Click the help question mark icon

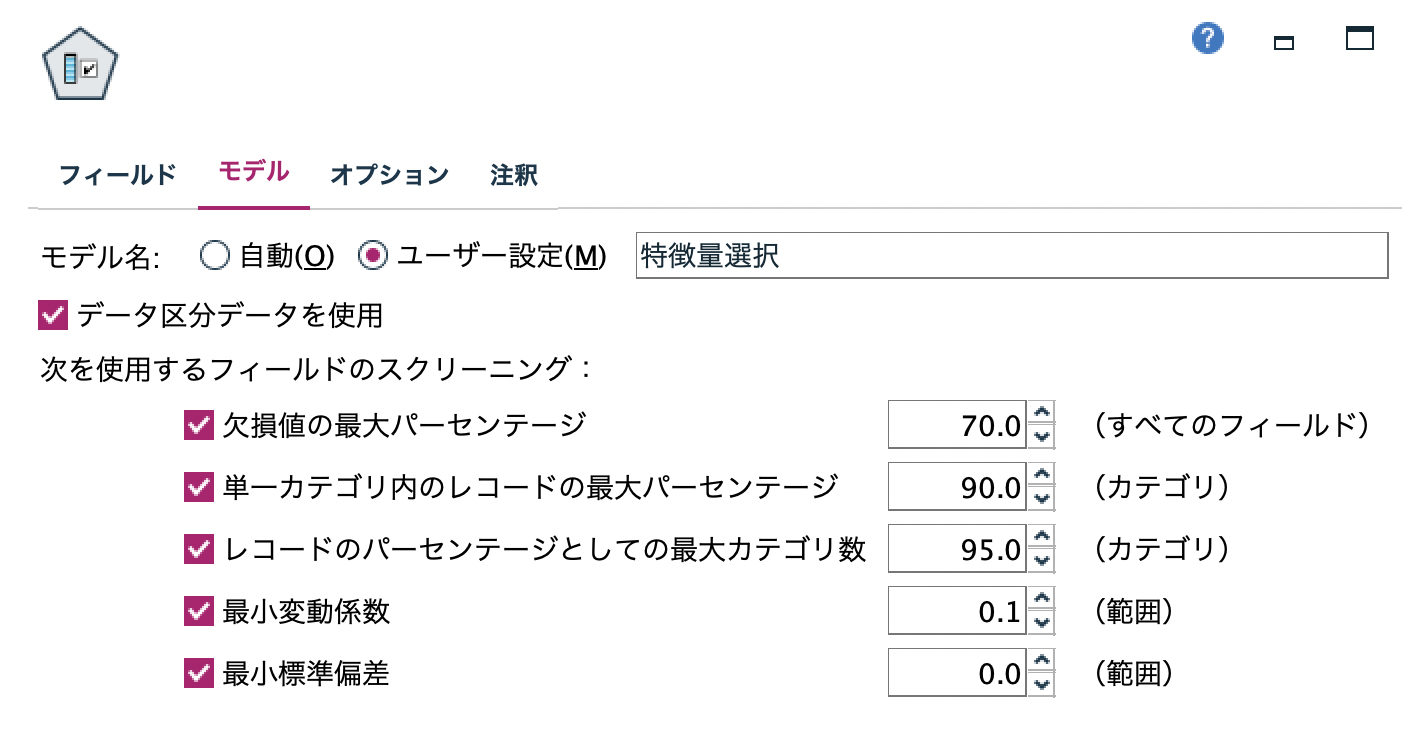pyautogui.click(x=1208, y=38)
